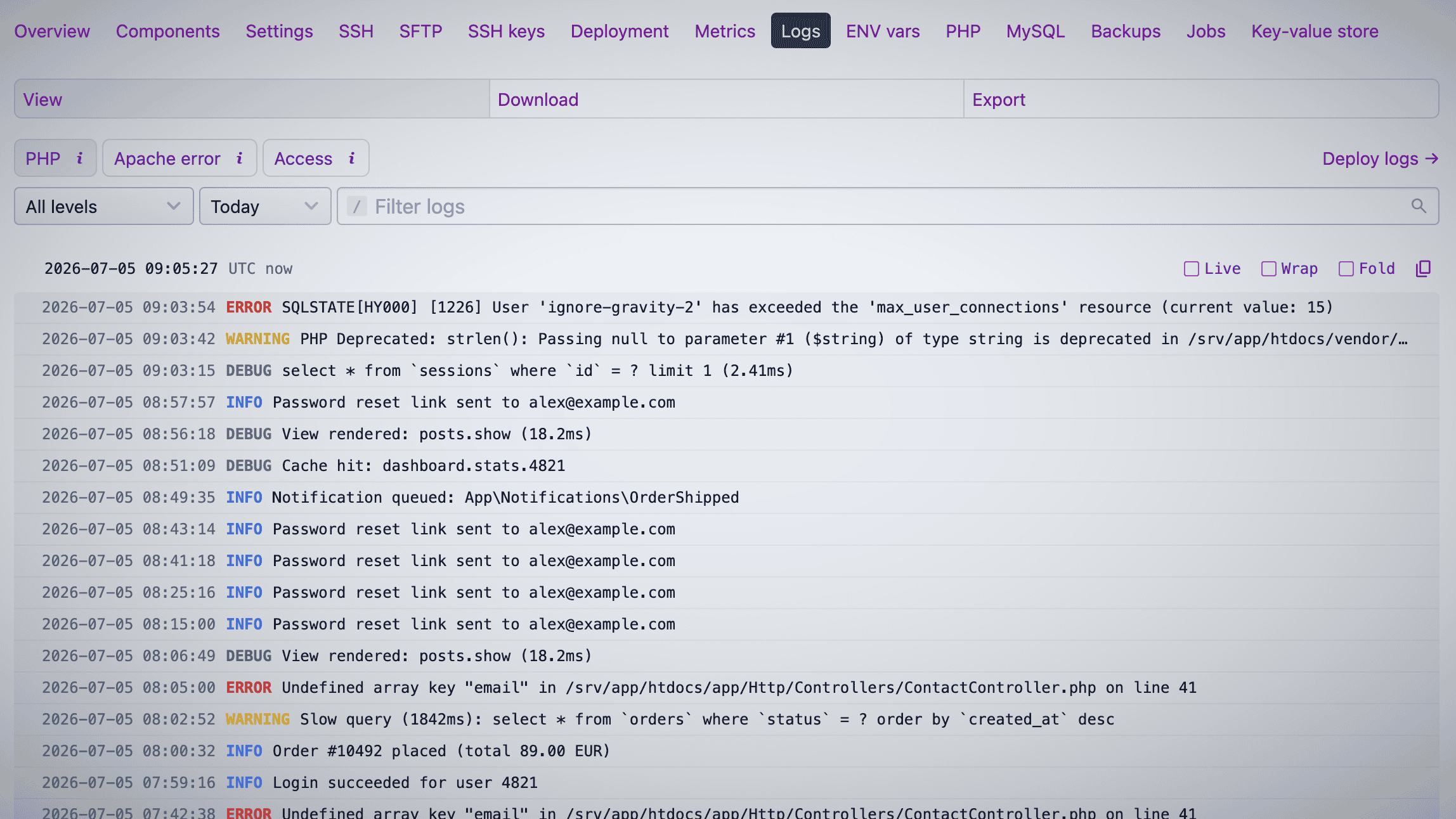Open the Backups tab
Viewport: 1456px width, 819px height.
1126,31
